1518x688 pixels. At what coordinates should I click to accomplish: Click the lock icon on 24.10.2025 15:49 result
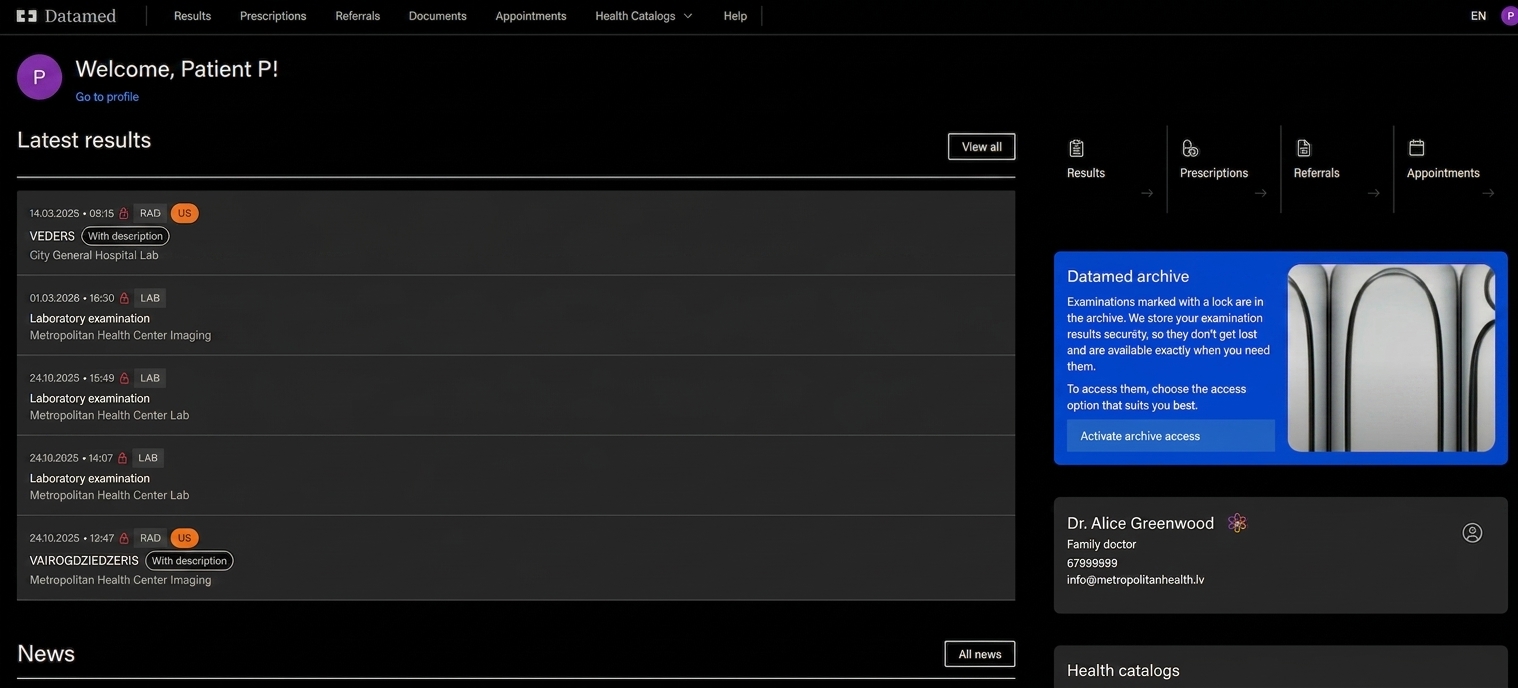click(x=124, y=378)
